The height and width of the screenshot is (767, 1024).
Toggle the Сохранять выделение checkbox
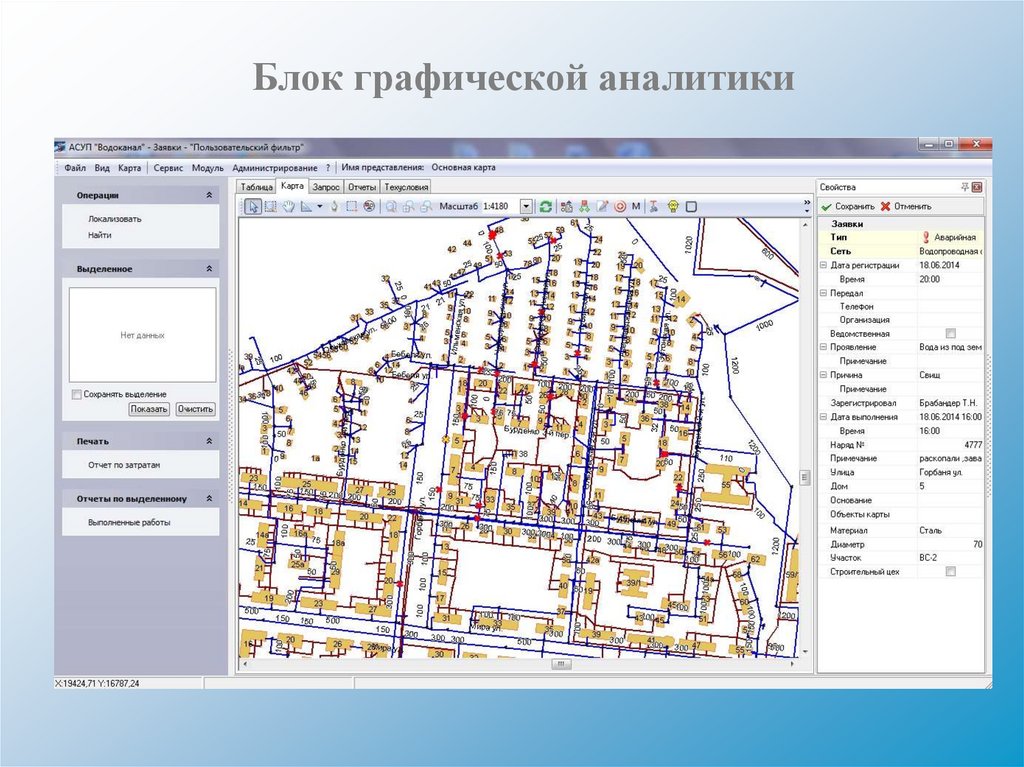pos(76,394)
